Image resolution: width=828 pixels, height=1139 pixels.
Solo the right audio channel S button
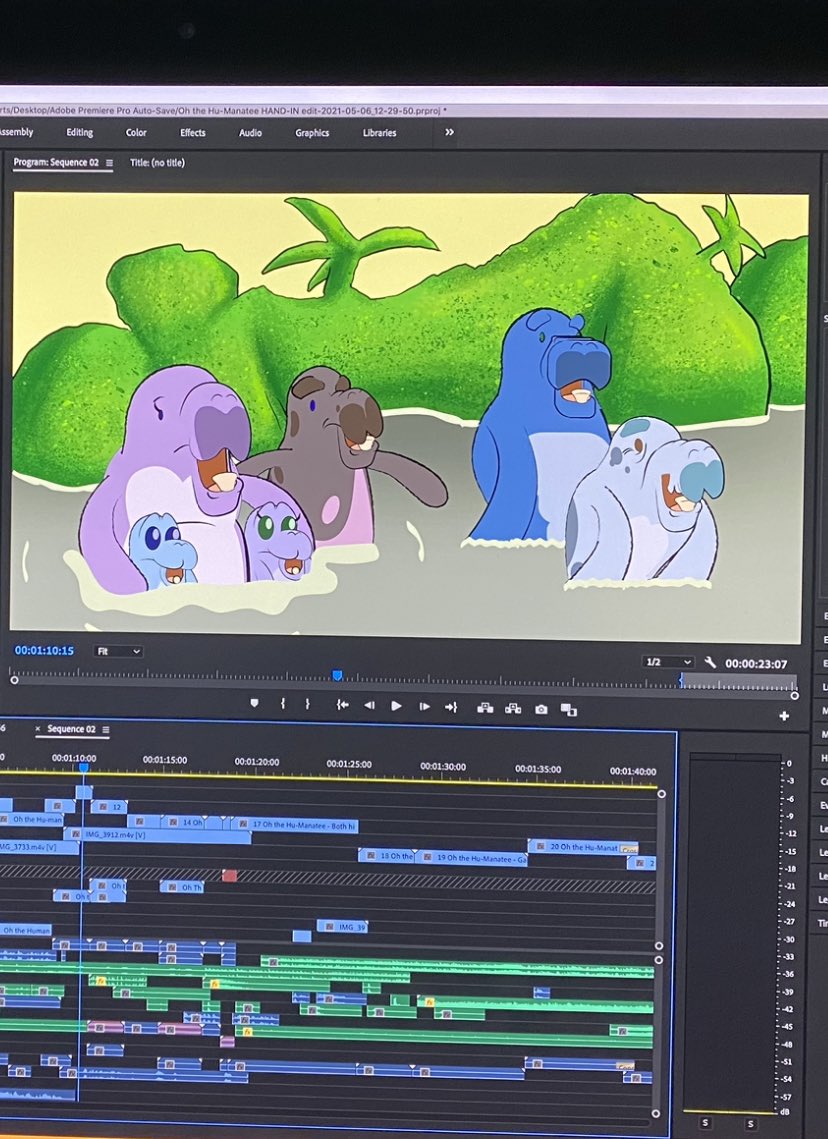pyautogui.click(x=750, y=1124)
